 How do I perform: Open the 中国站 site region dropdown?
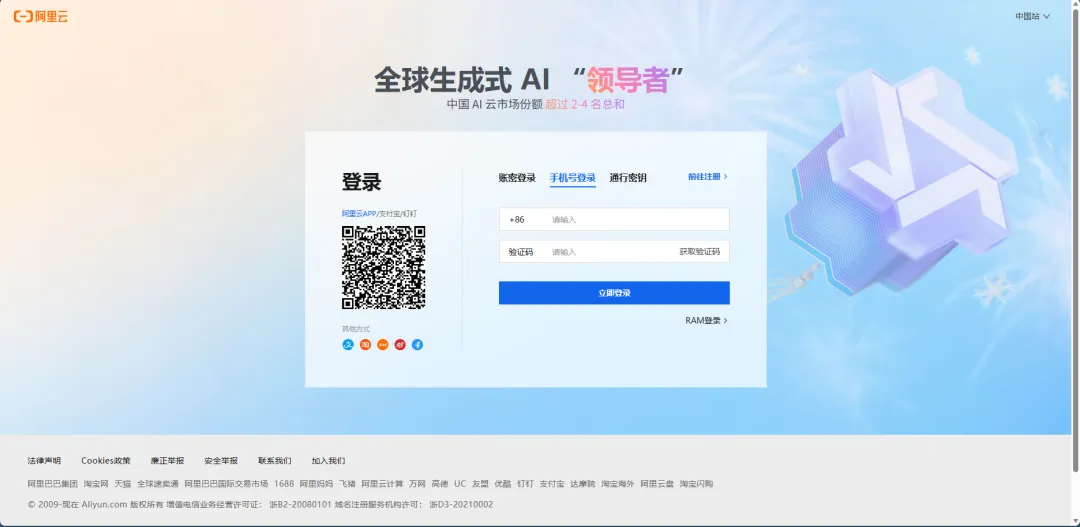click(x=1032, y=17)
